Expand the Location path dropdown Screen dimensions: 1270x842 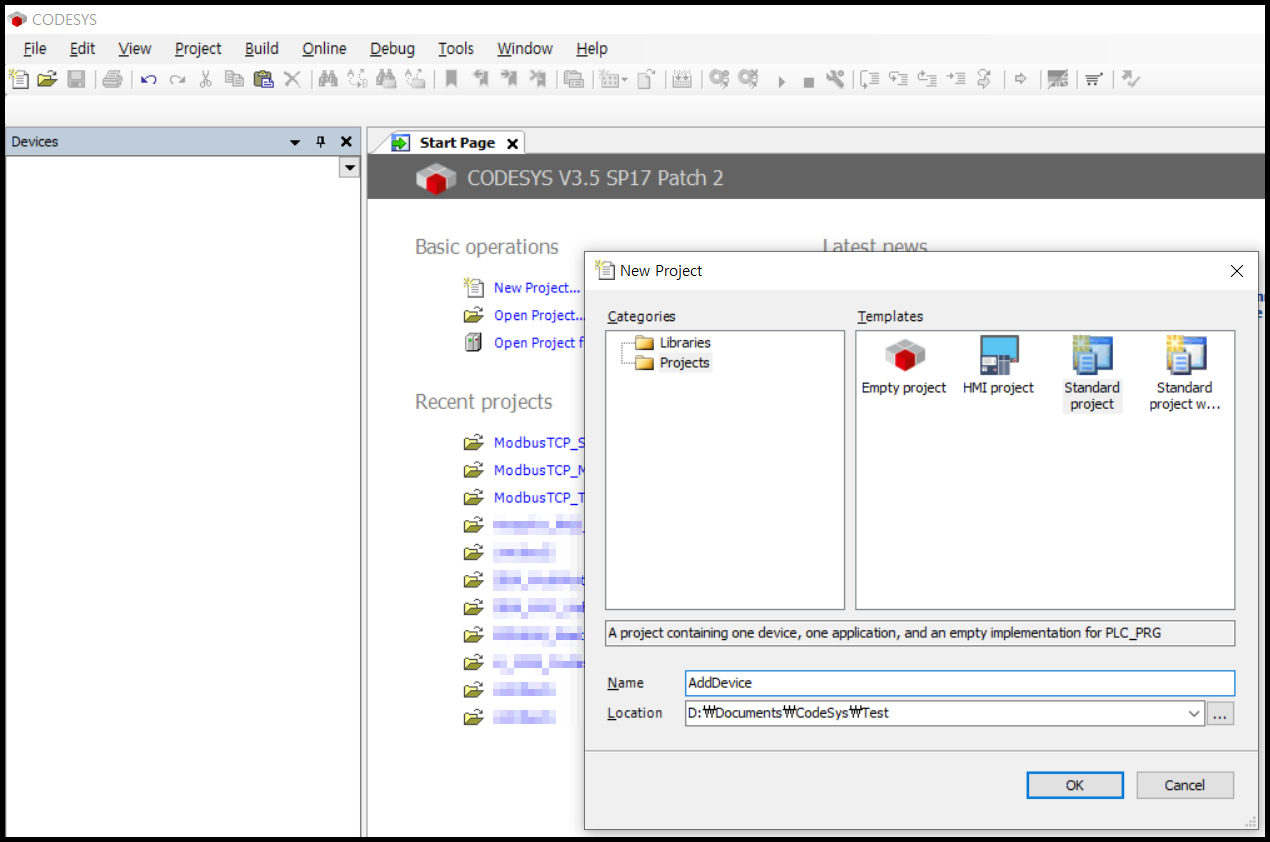click(1194, 713)
